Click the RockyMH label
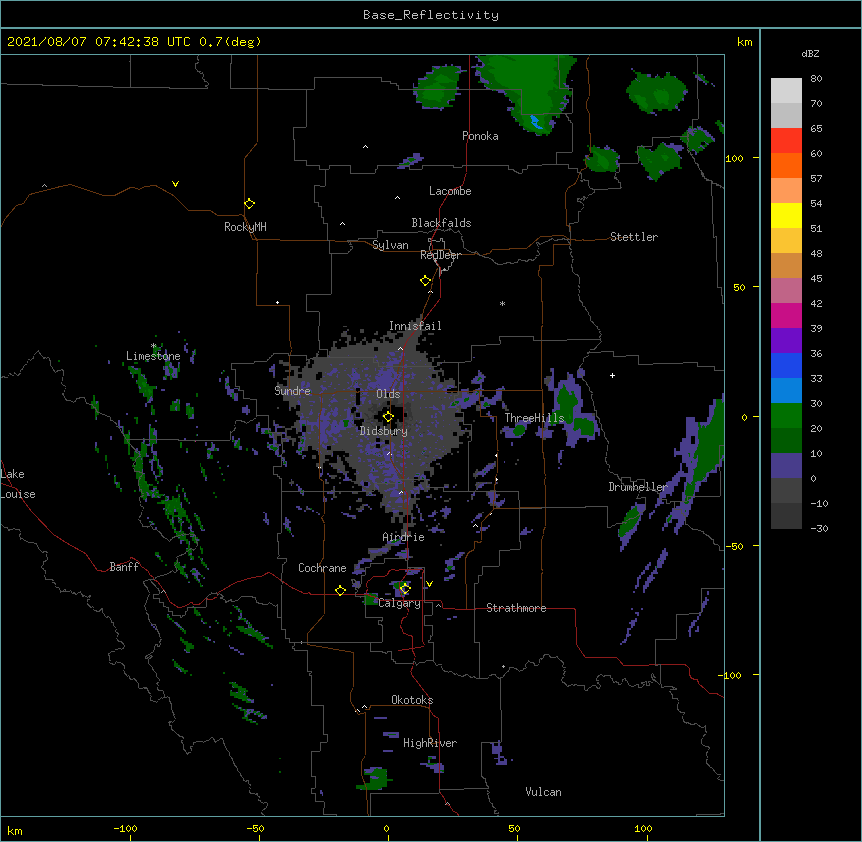Image resolution: width=862 pixels, height=842 pixels. tap(245, 227)
